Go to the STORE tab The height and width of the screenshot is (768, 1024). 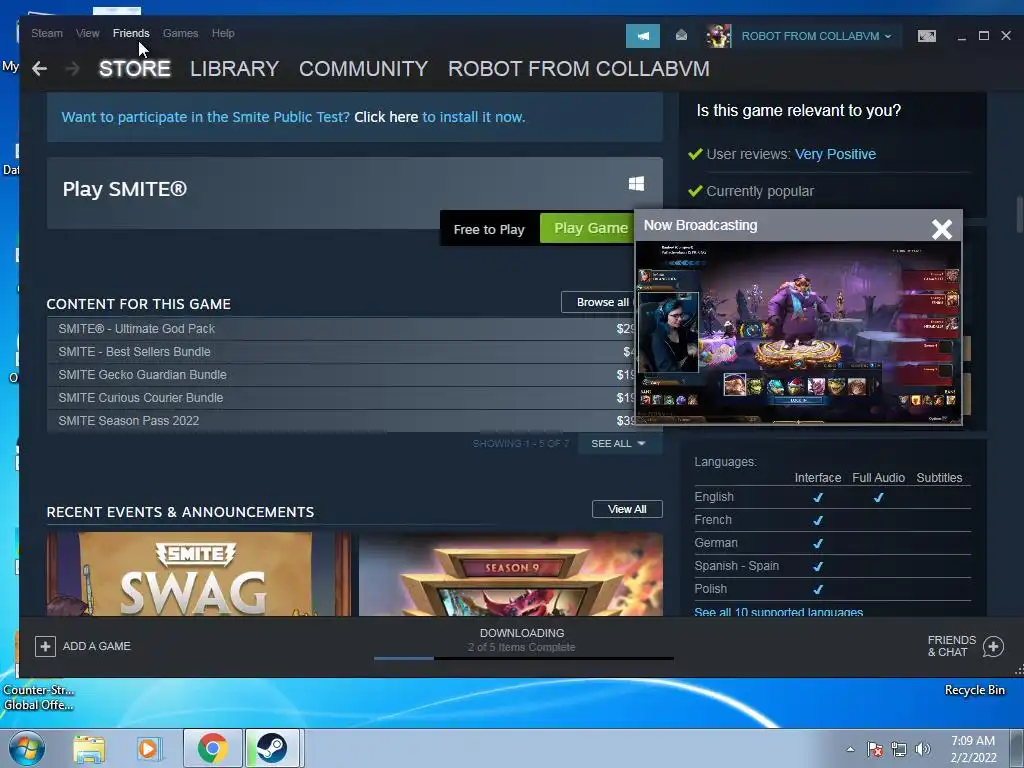click(x=135, y=69)
